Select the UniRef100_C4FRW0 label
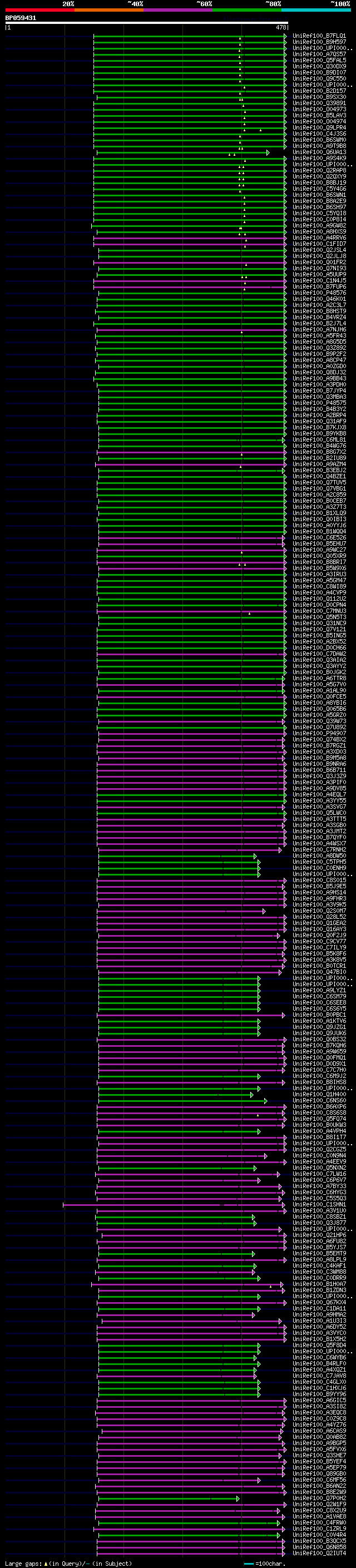Viewport: 356px width, 1568px height. click(x=319, y=1523)
